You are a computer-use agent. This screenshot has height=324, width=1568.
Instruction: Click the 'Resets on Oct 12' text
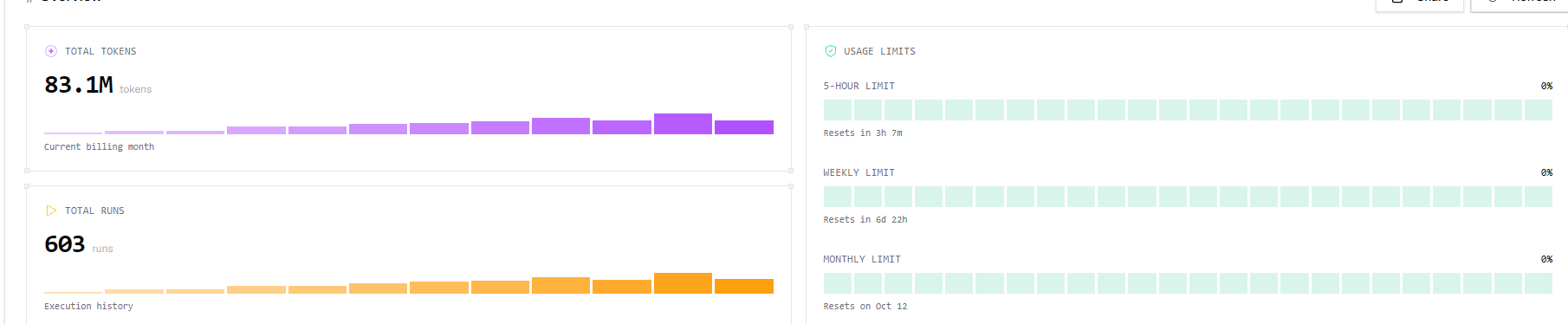[865, 307]
